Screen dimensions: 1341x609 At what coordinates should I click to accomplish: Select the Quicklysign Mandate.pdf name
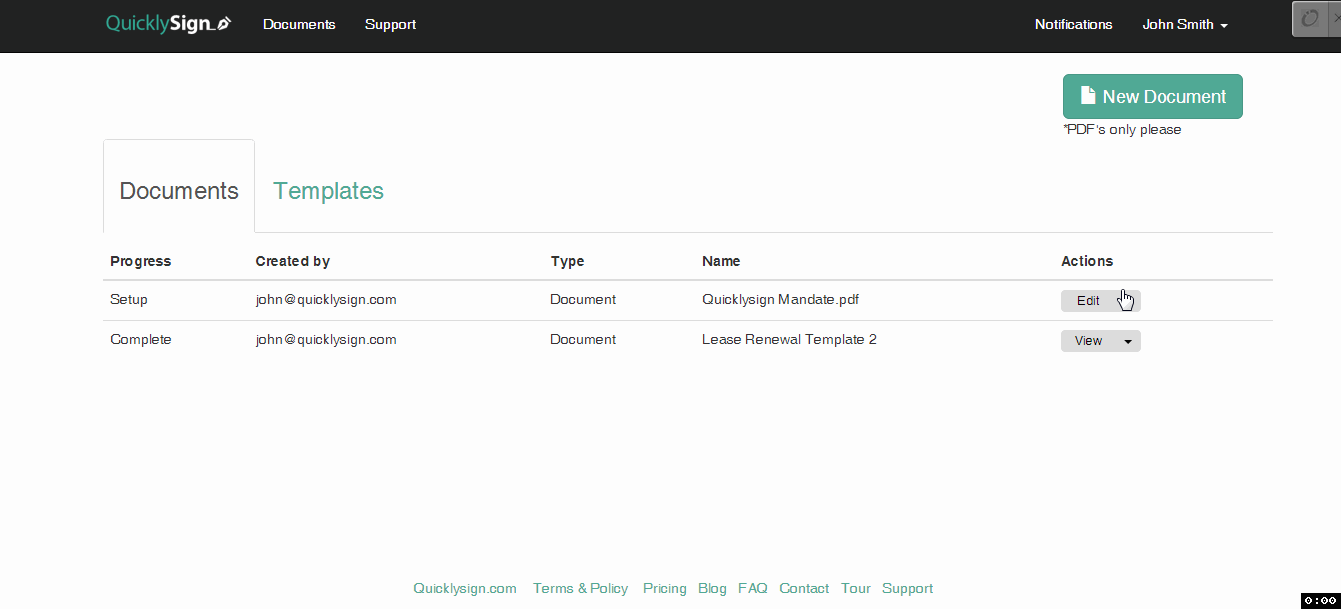point(780,299)
